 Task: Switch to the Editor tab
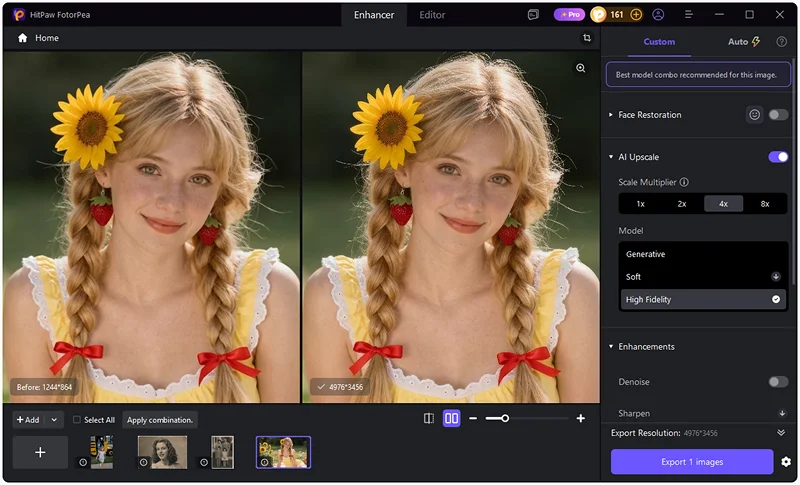point(432,15)
